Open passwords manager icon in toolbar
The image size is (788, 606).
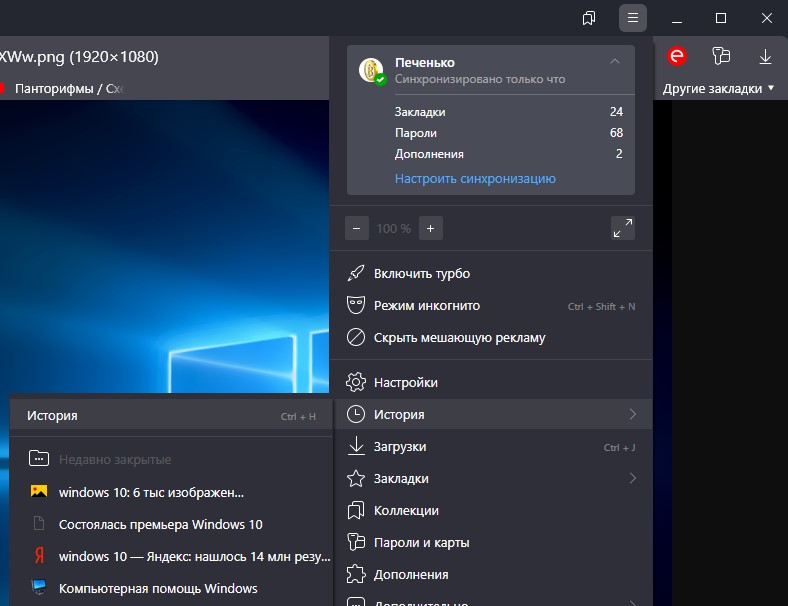click(721, 56)
